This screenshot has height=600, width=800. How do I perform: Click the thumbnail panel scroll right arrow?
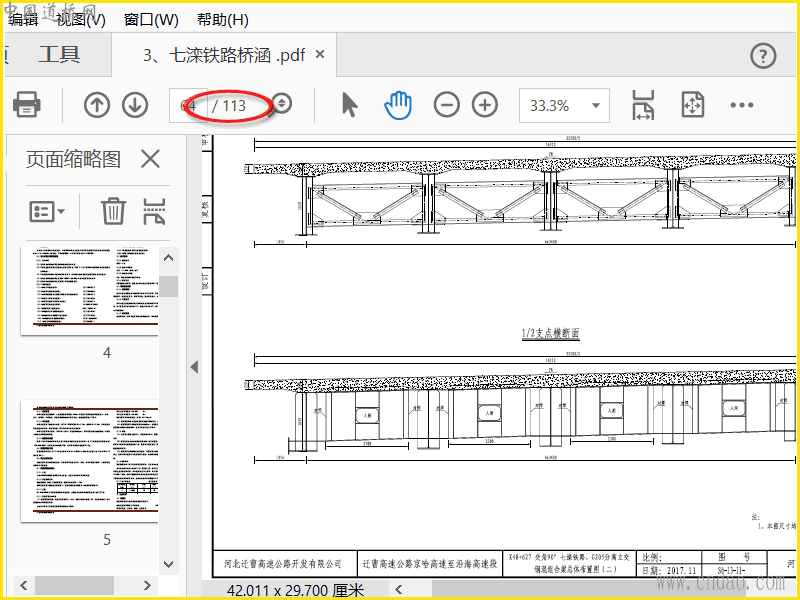click(x=147, y=585)
